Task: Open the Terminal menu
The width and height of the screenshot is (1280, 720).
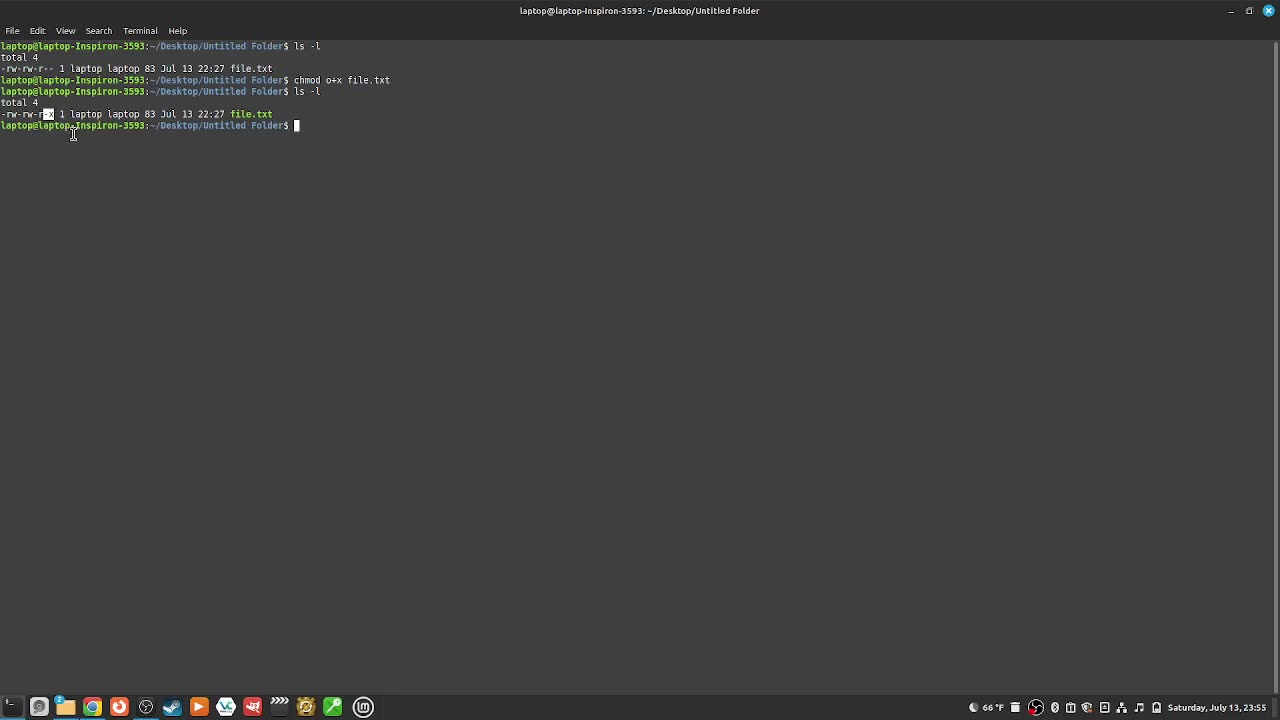Action: coord(140,31)
